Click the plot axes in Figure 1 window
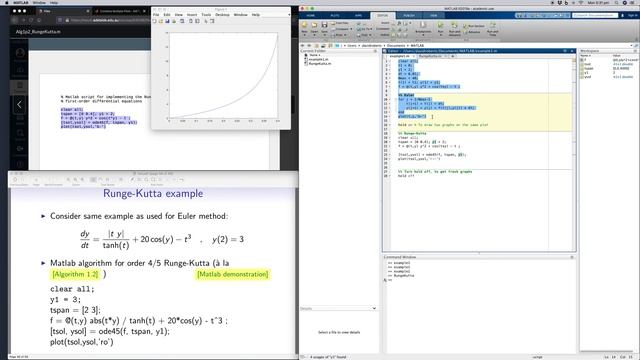This screenshot has width=640, height=360. (223, 76)
